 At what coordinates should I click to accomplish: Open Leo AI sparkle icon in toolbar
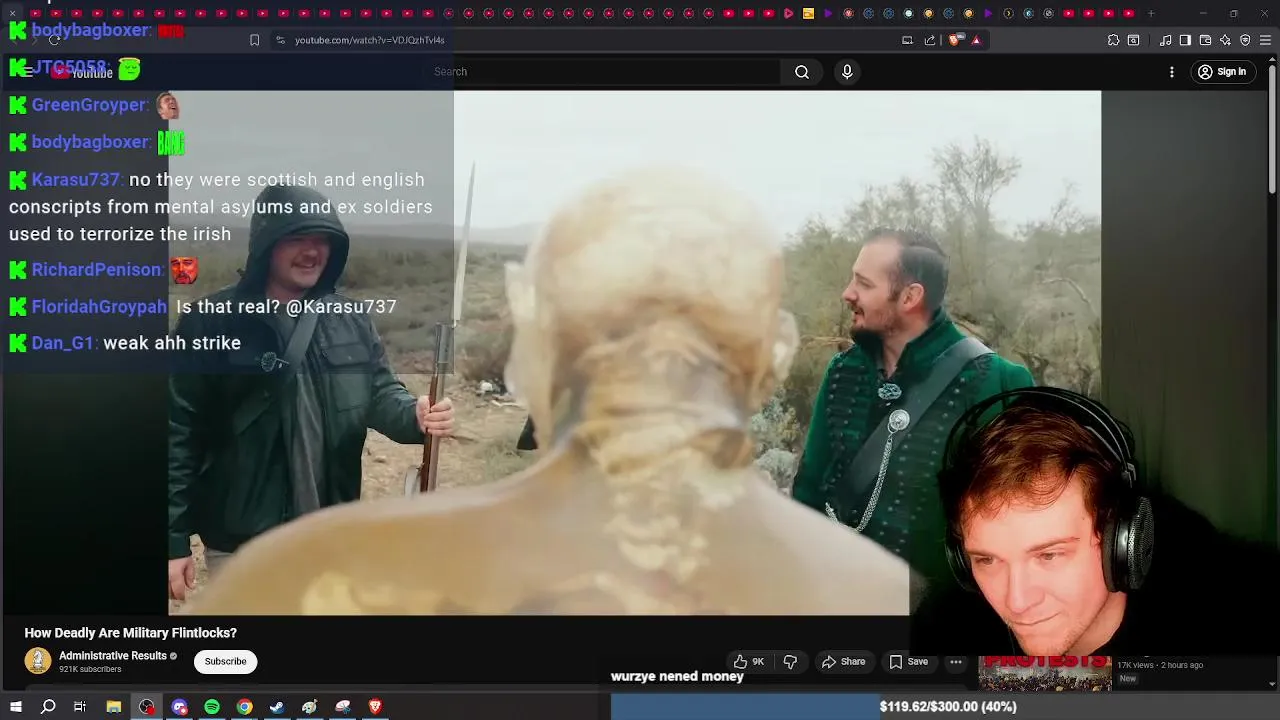pos(1225,40)
